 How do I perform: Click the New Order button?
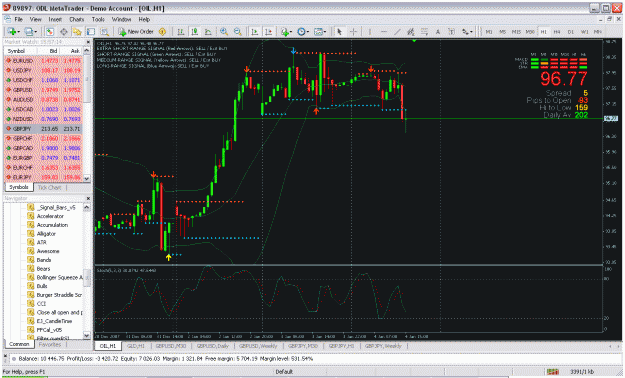(136, 32)
